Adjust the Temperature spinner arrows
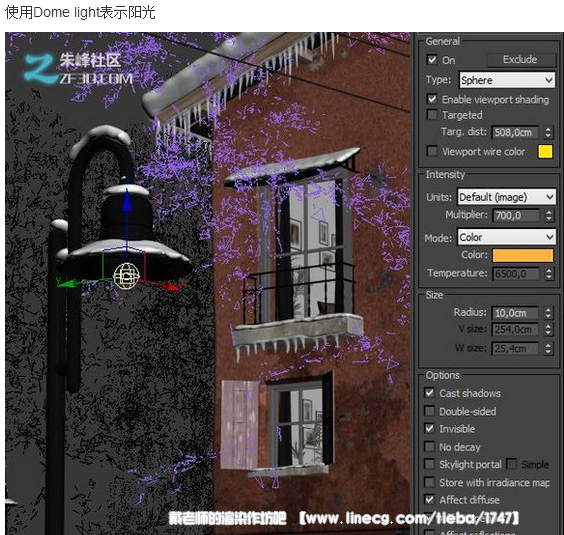Screen dimensions: 564x535 click(x=549, y=274)
